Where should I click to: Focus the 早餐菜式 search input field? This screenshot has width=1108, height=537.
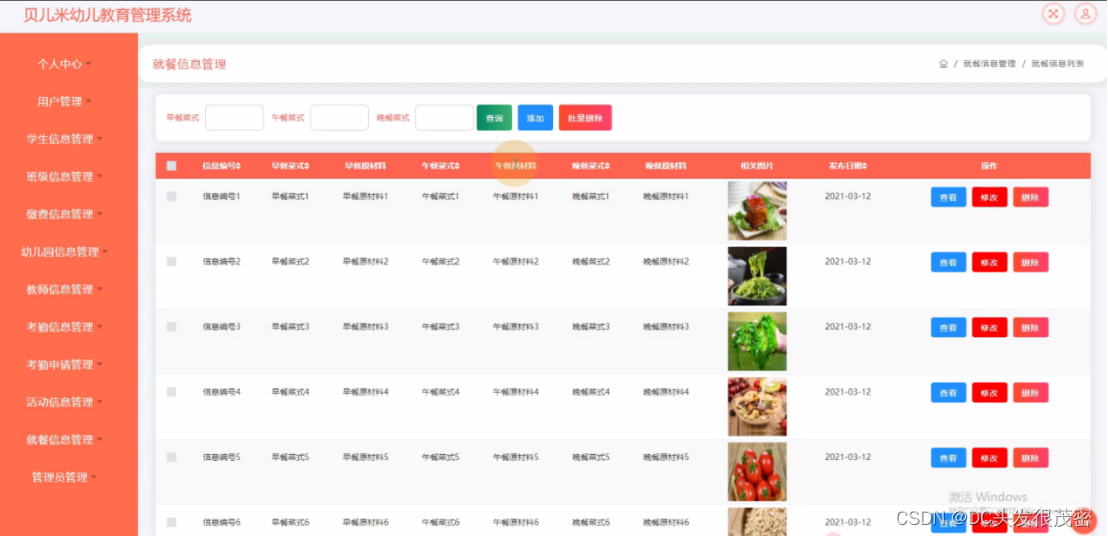(234, 118)
